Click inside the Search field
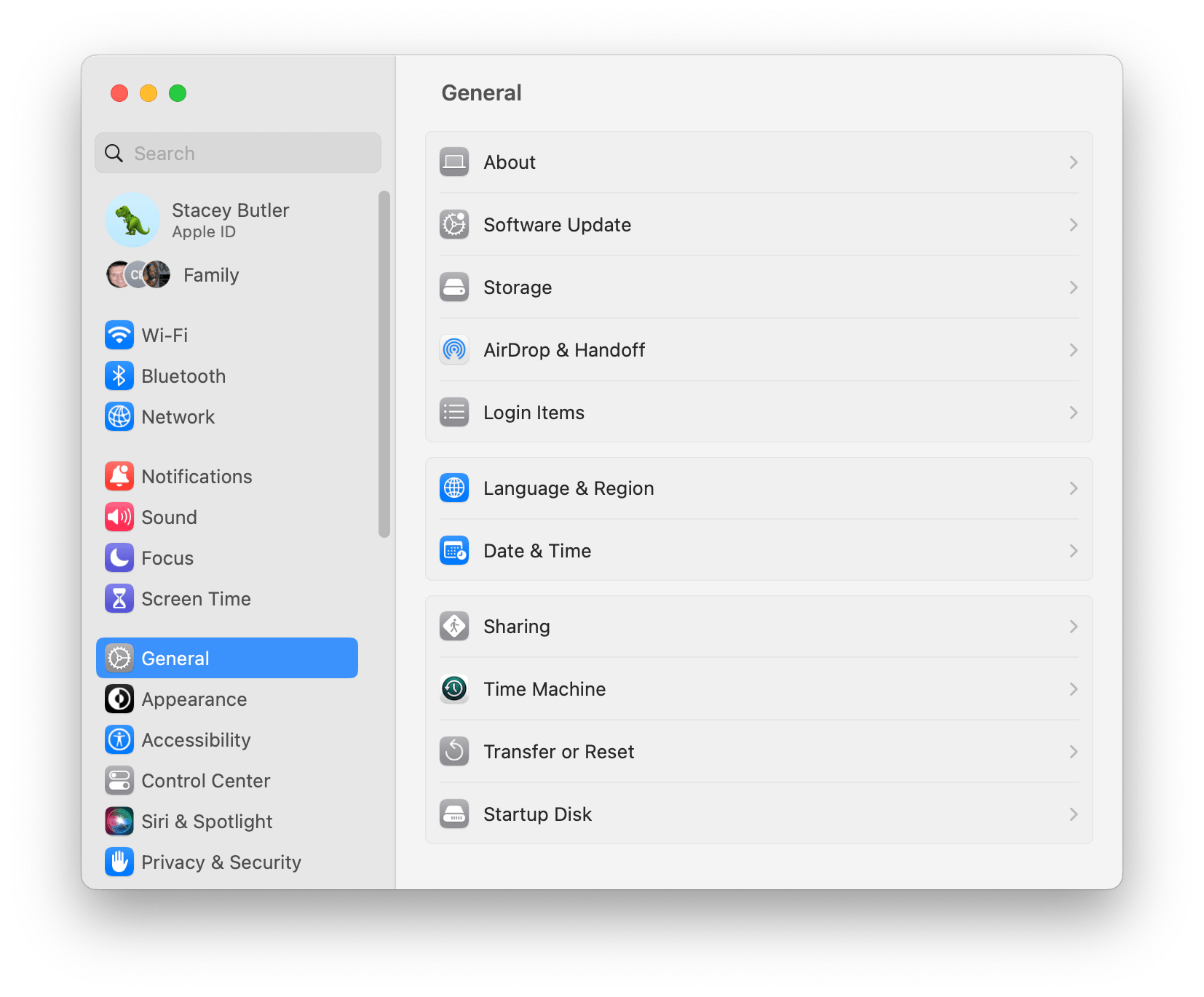1204x997 pixels. (237, 153)
